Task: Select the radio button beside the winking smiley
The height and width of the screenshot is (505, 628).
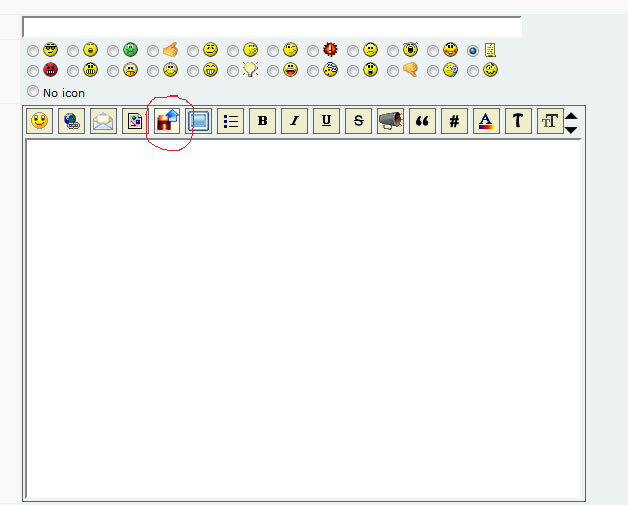Action: point(273,51)
